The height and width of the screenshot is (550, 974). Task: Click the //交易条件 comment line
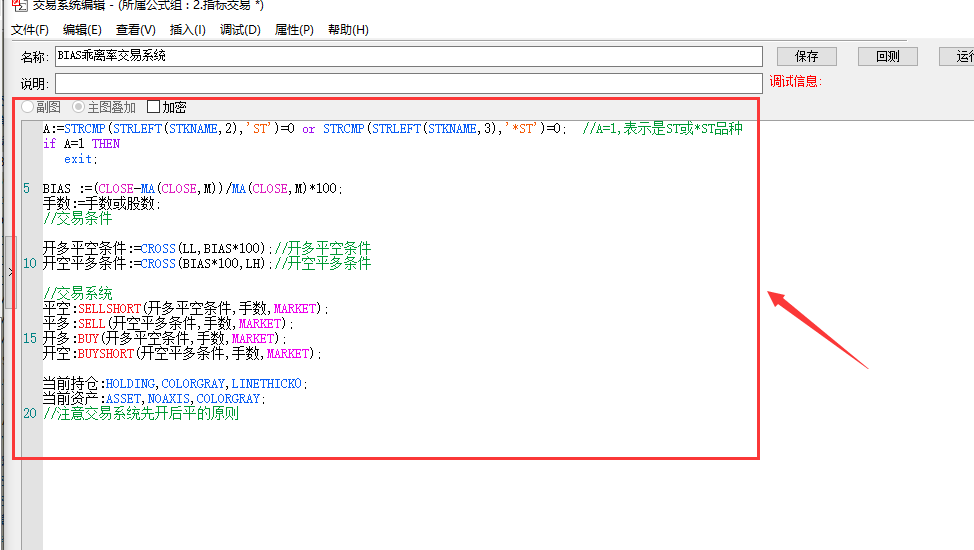[78, 218]
